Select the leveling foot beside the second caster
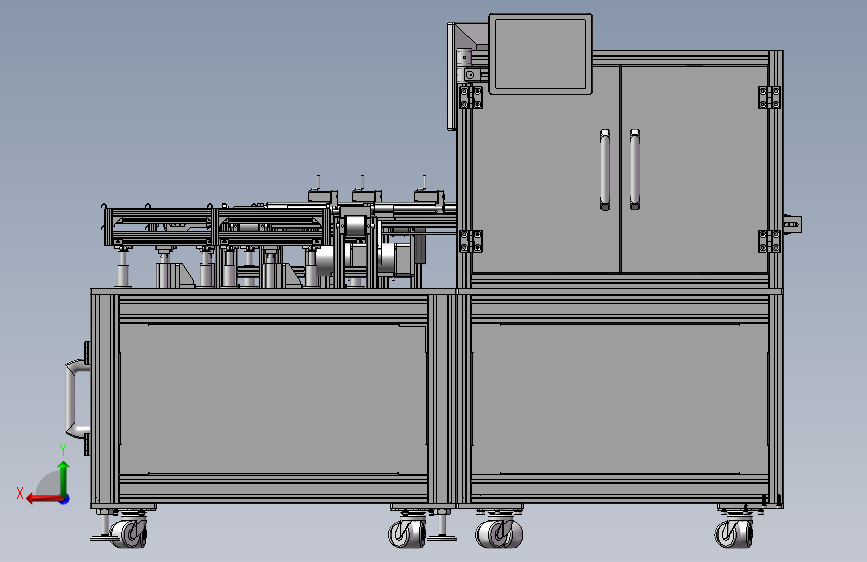The width and height of the screenshot is (867, 562). click(x=442, y=525)
